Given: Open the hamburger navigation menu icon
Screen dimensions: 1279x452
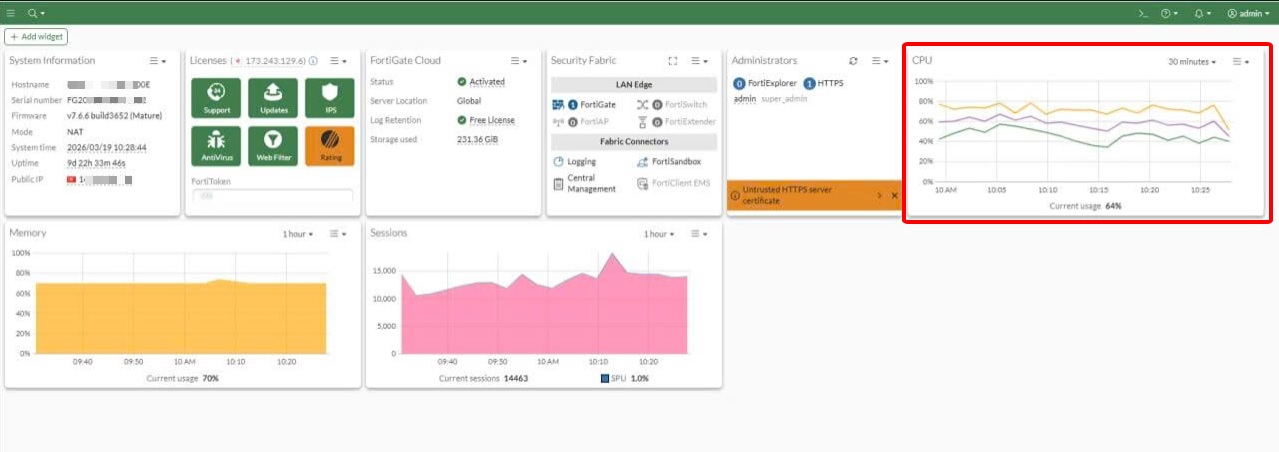Looking at the screenshot, I should (x=11, y=13).
